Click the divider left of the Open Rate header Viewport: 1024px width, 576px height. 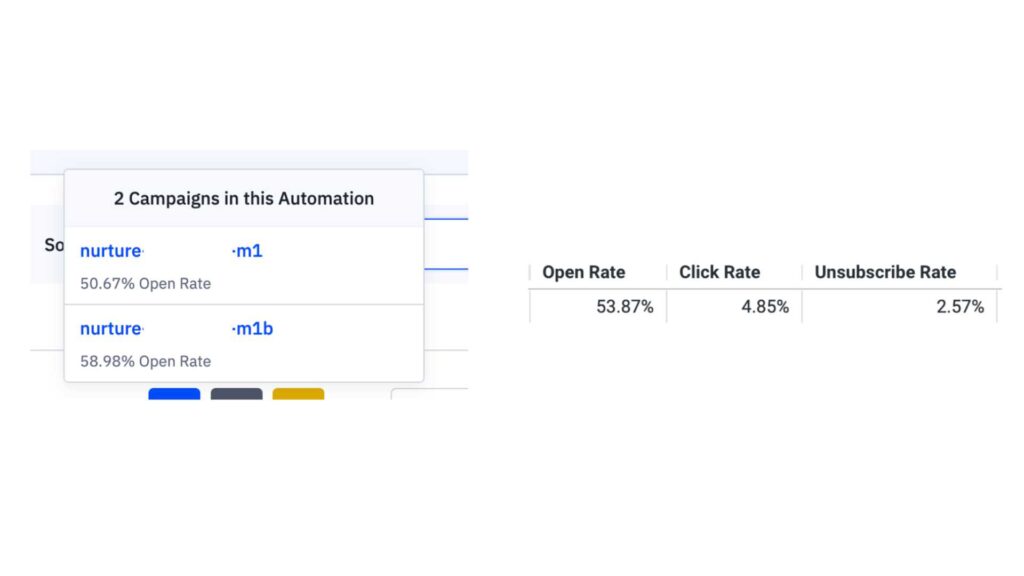click(530, 272)
